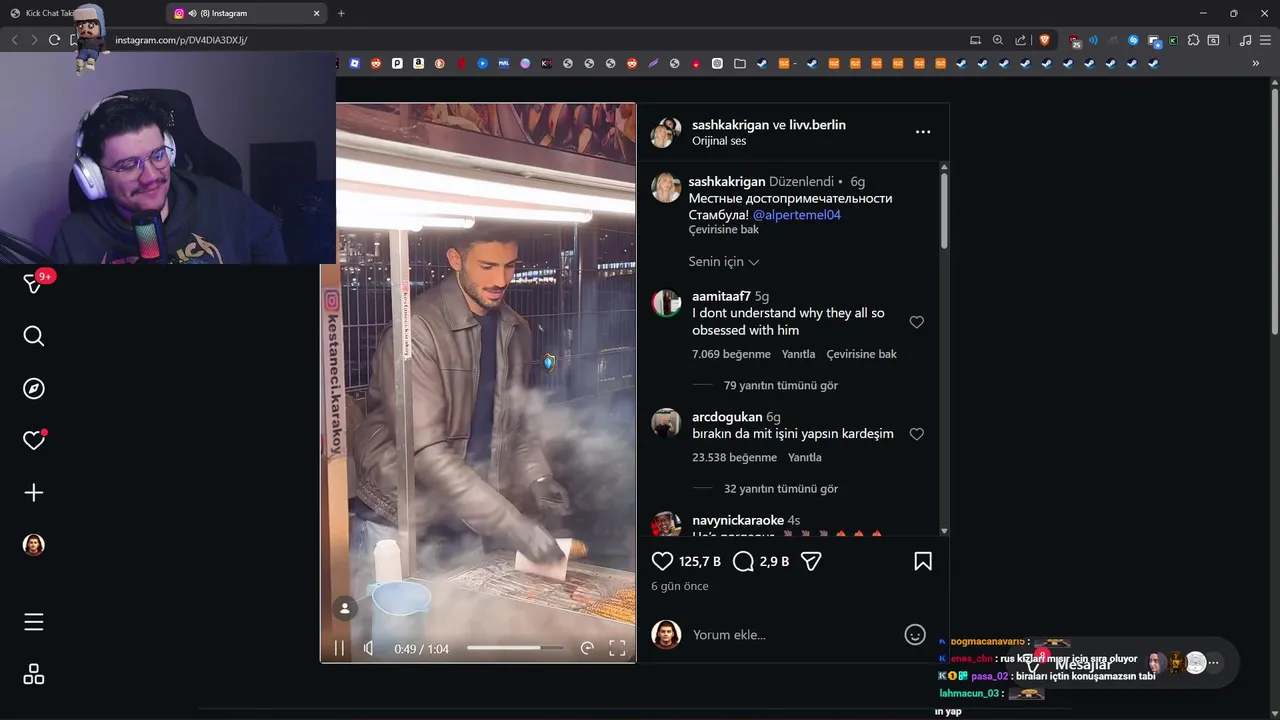Expand '32 yanıtın tümünü gör' replies
This screenshot has height=720, width=1280.
(x=781, y=489)
